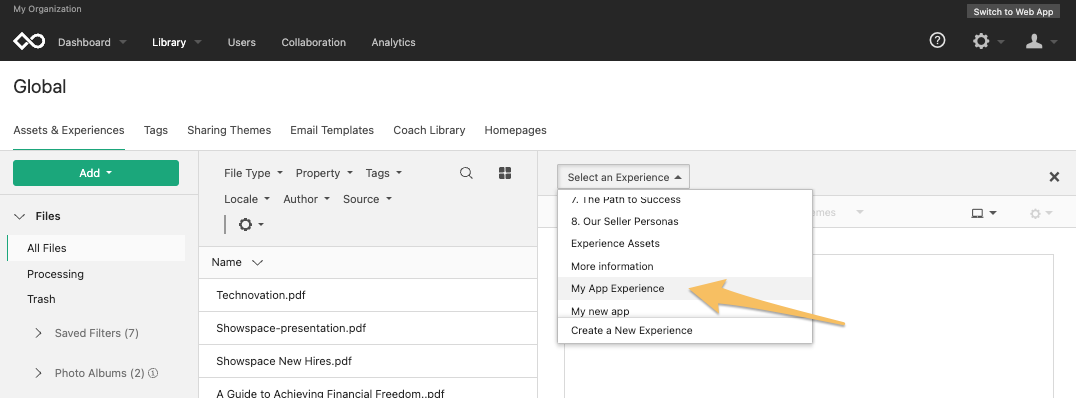Image resolution: width=1076 pixels, height=398 pixels.
Task: Open the File Type filter dropdown
Action: [x=253, y=173]
